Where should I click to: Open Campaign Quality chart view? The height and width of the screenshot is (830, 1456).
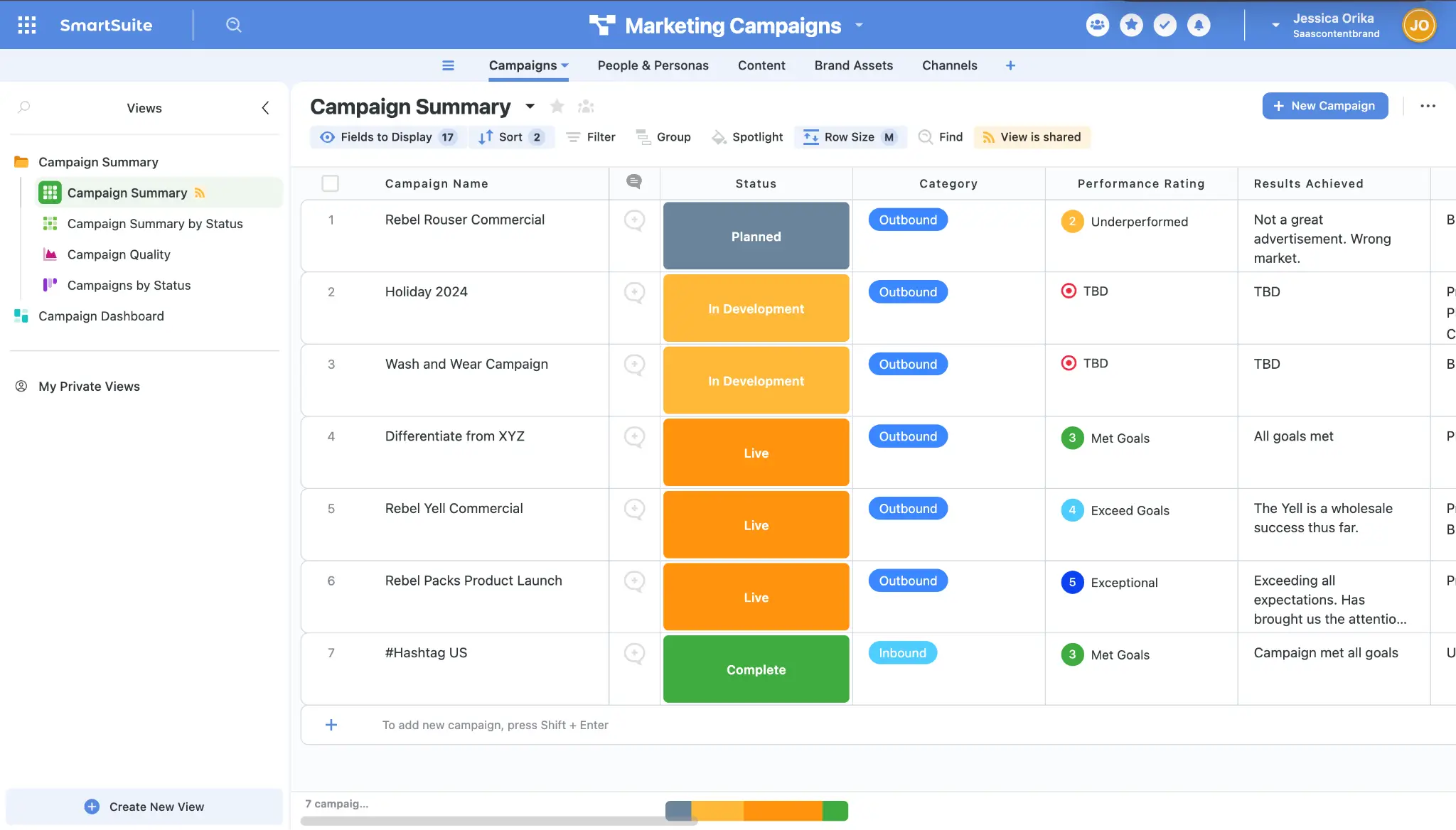(119, 254)
